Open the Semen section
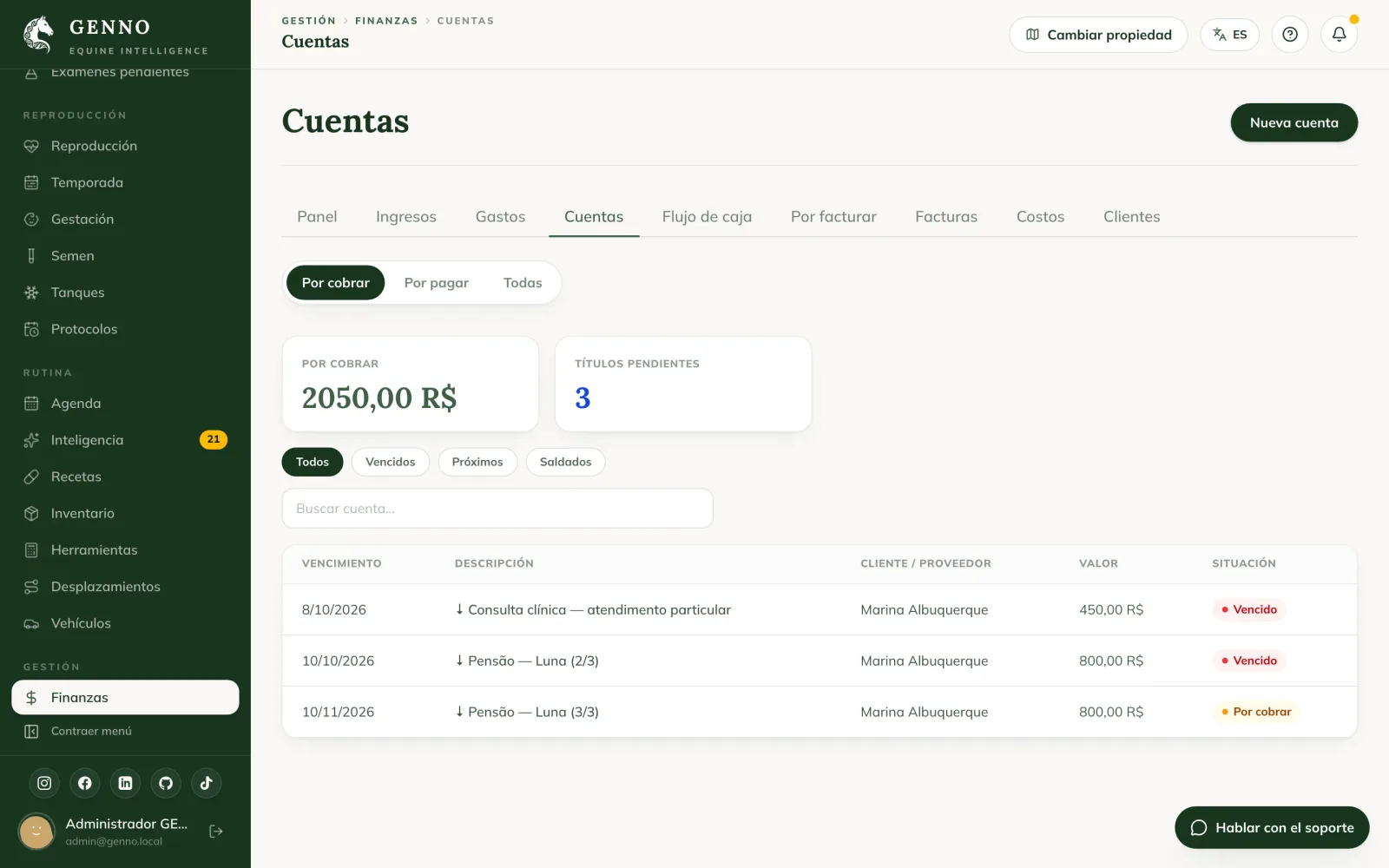1389x868 pixels. pyautogui.click(x=125, y=256)
